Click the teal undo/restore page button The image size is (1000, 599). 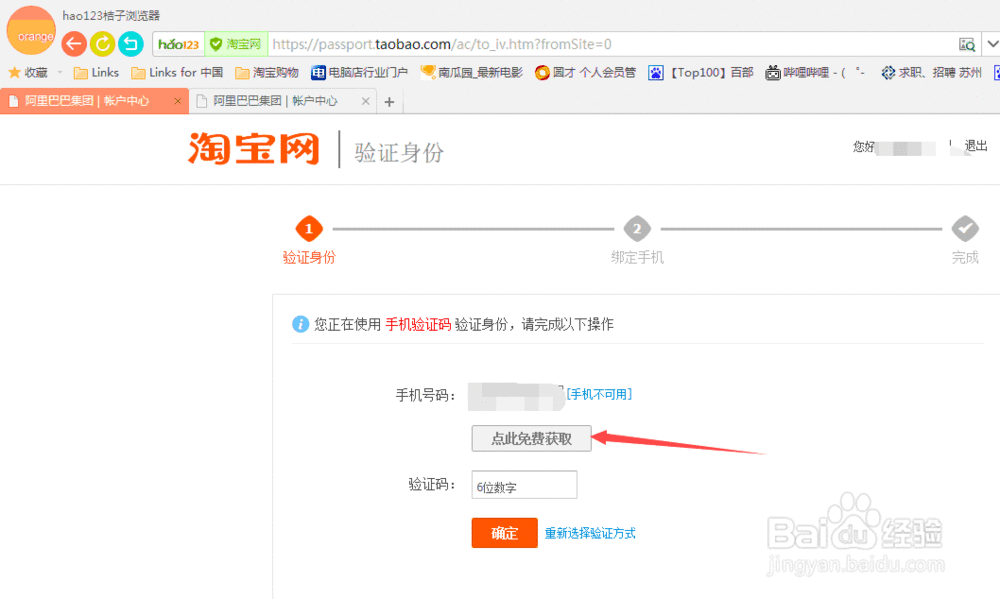tap(131, 44)
